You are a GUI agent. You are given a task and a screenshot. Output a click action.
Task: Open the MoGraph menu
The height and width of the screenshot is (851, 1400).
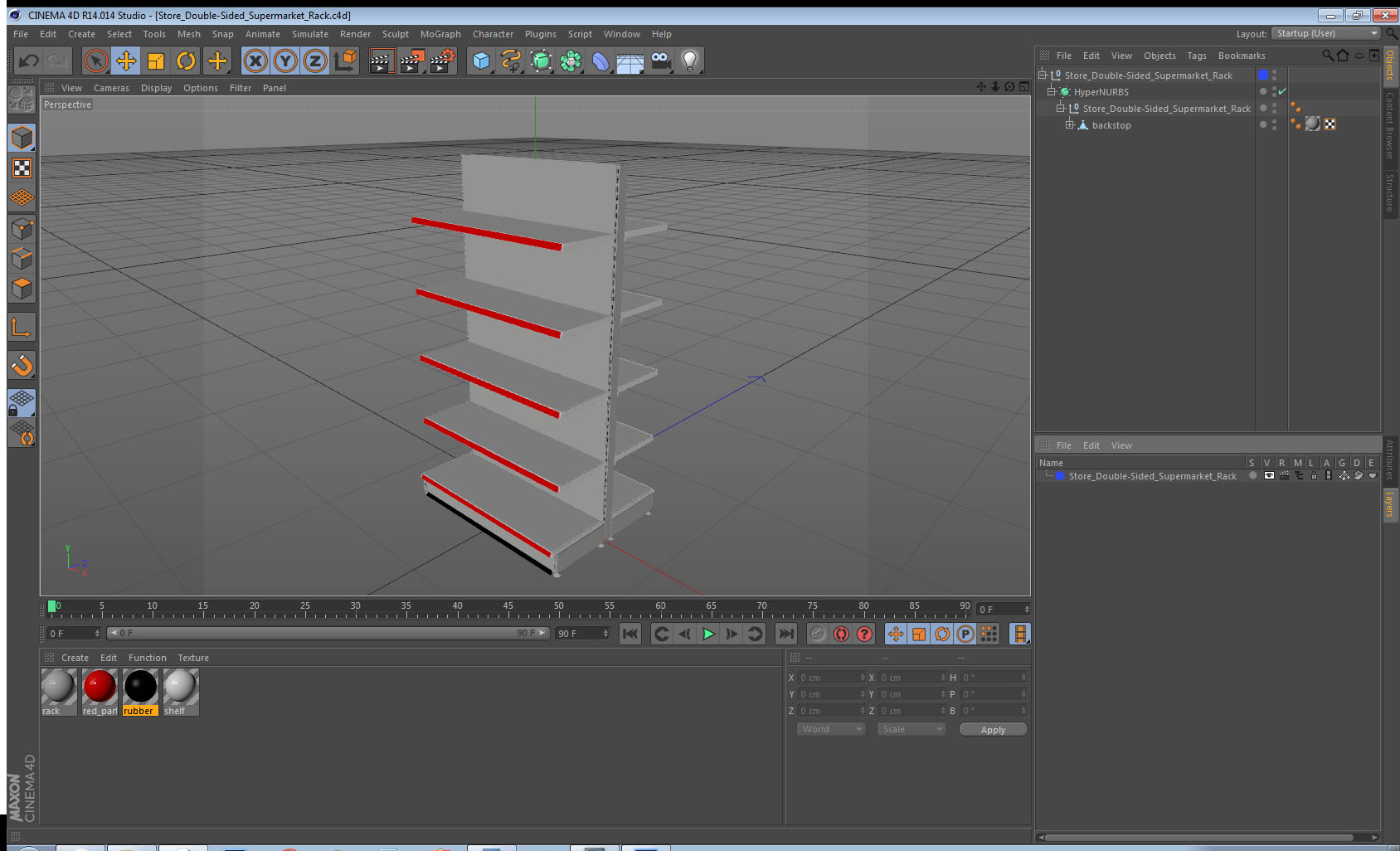pyautogui.click(x=440, y=34)
